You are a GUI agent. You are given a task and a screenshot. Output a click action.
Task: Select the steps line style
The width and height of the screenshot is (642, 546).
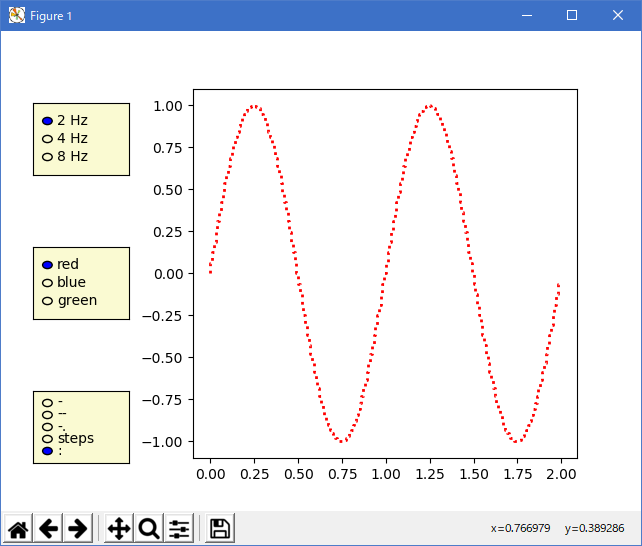coord(47,439)
